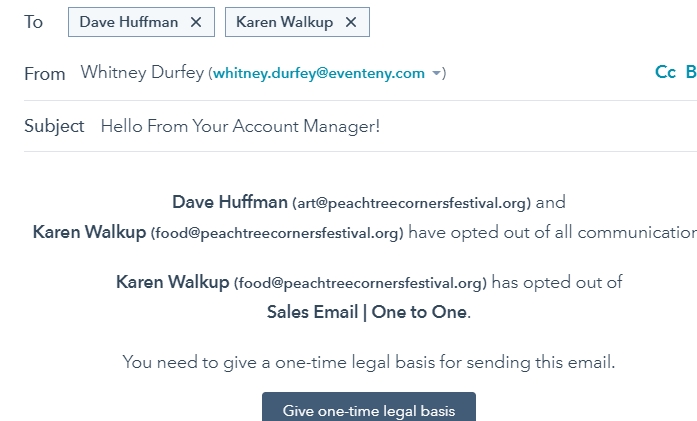Open the From sender dropdown arrow
The image size is (697, 421).
coord(437,73)
